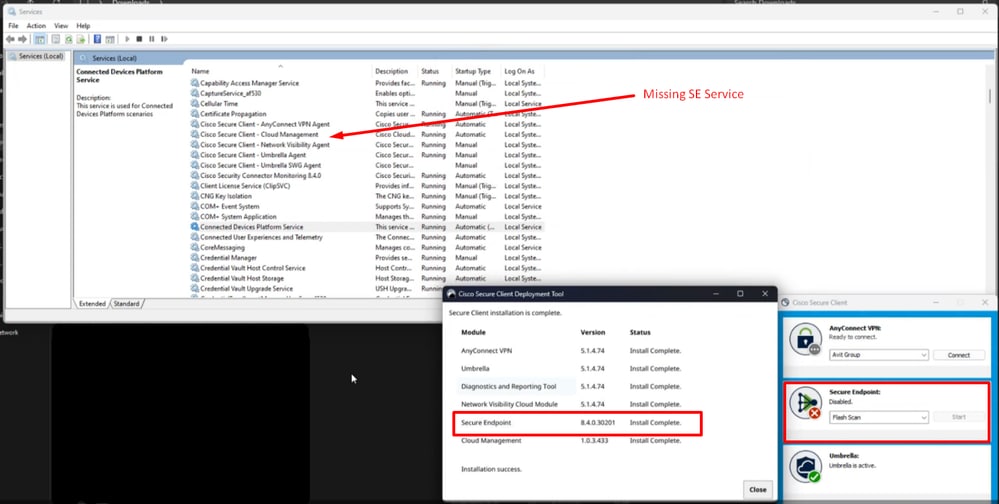Select Client License Service (ClipSVC) row

(x=367, y=186)
